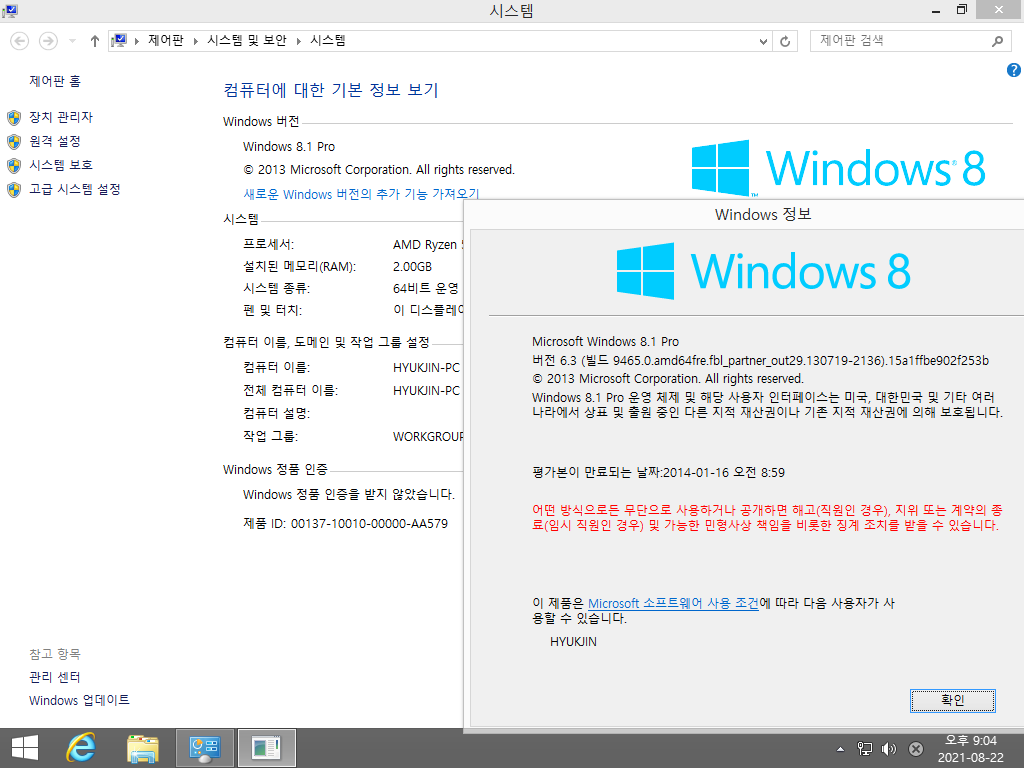
Task: Click the 버전 6.3 build string
Action: 760,360
